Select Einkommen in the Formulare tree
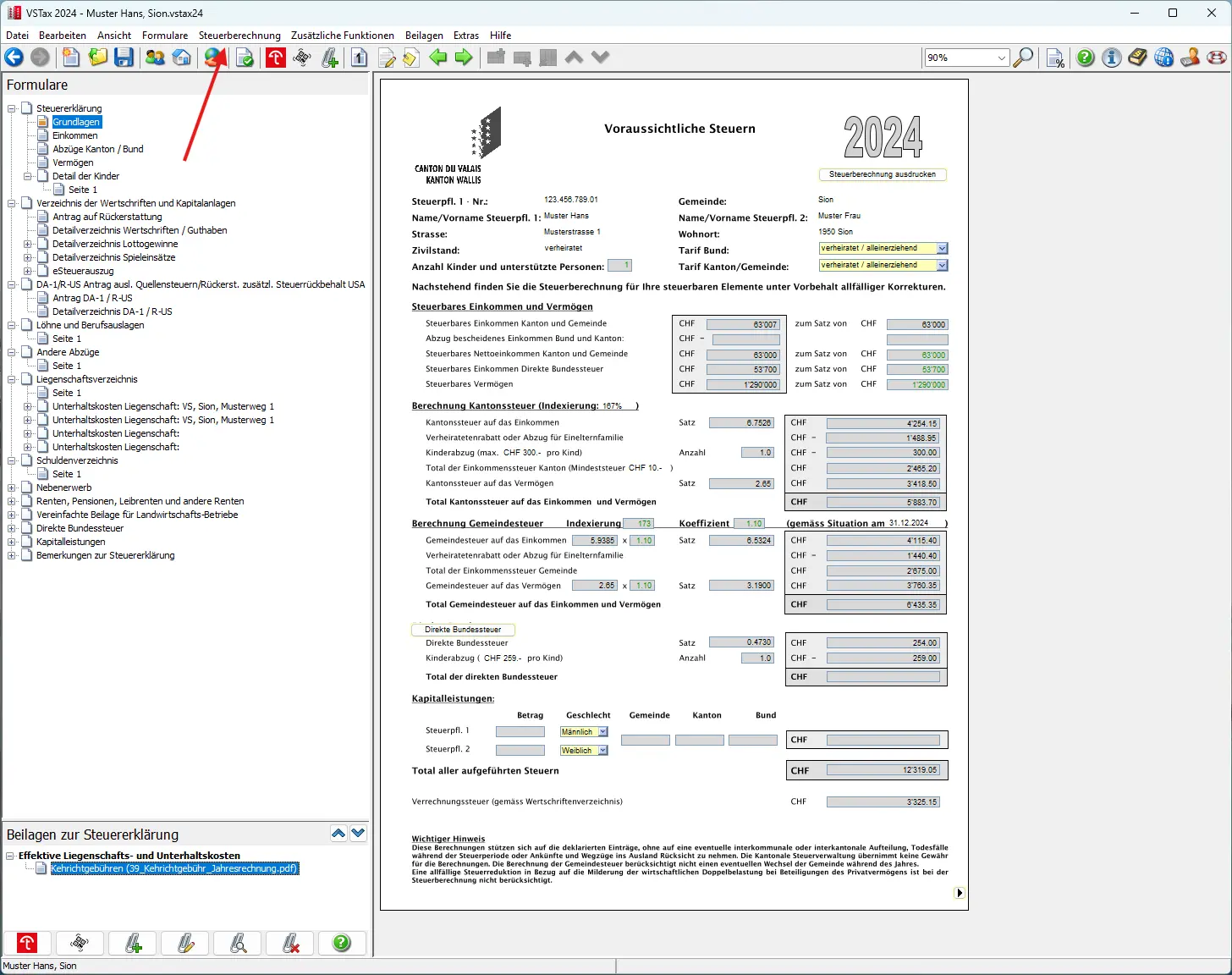The image size is (1232, 975). (74, 135)
